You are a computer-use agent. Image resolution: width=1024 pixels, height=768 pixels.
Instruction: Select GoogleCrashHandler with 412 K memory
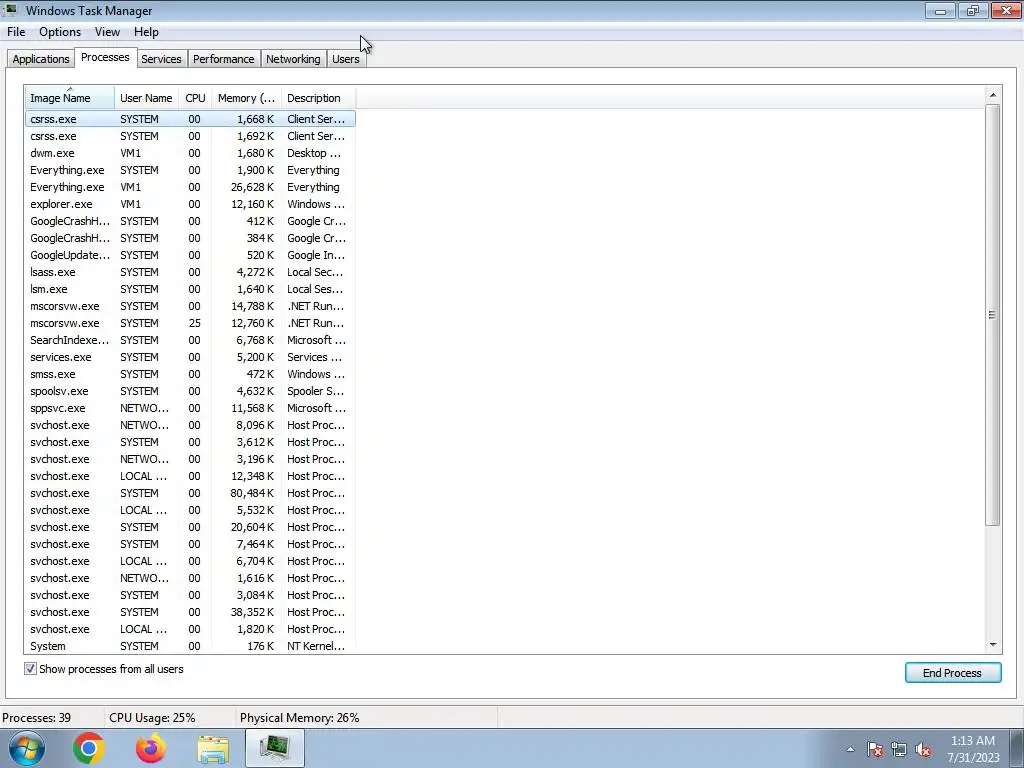tap(190, 221)
